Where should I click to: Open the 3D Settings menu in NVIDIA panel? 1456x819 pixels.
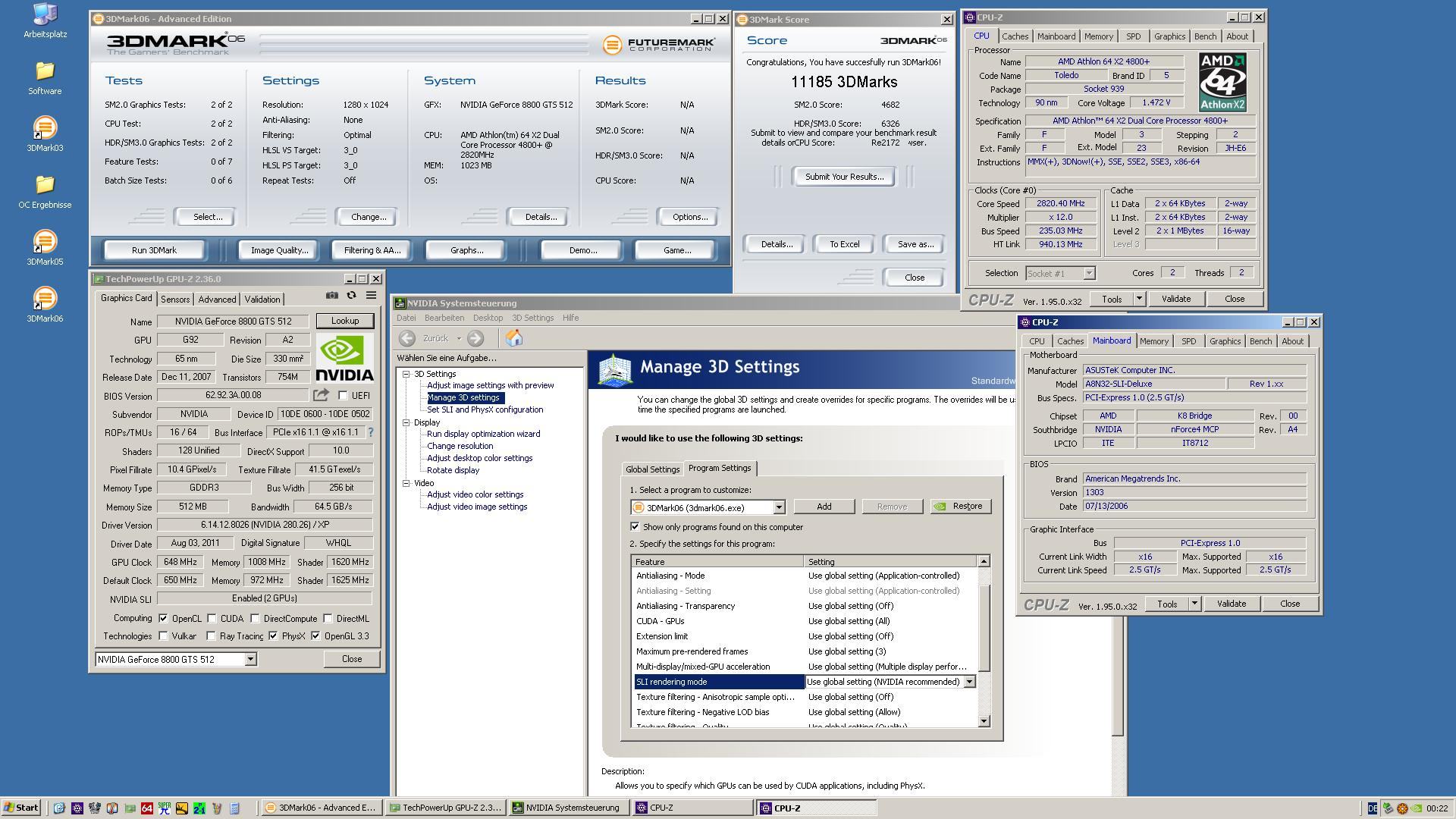[x=532, y=318]
